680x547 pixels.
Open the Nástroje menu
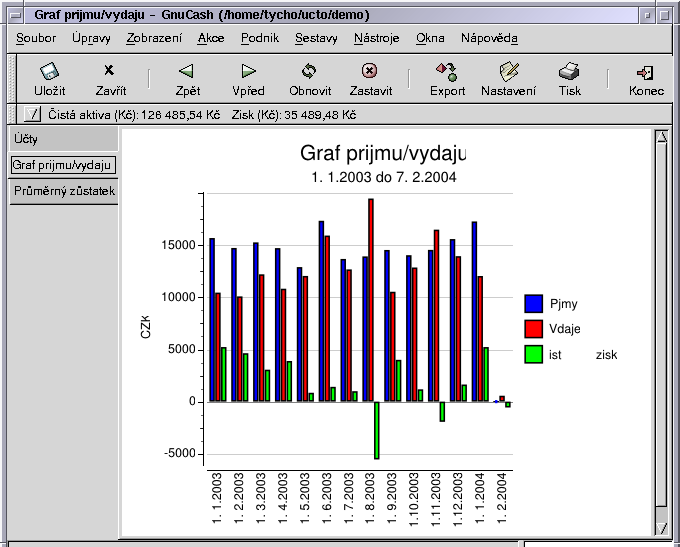coord(376,38)
